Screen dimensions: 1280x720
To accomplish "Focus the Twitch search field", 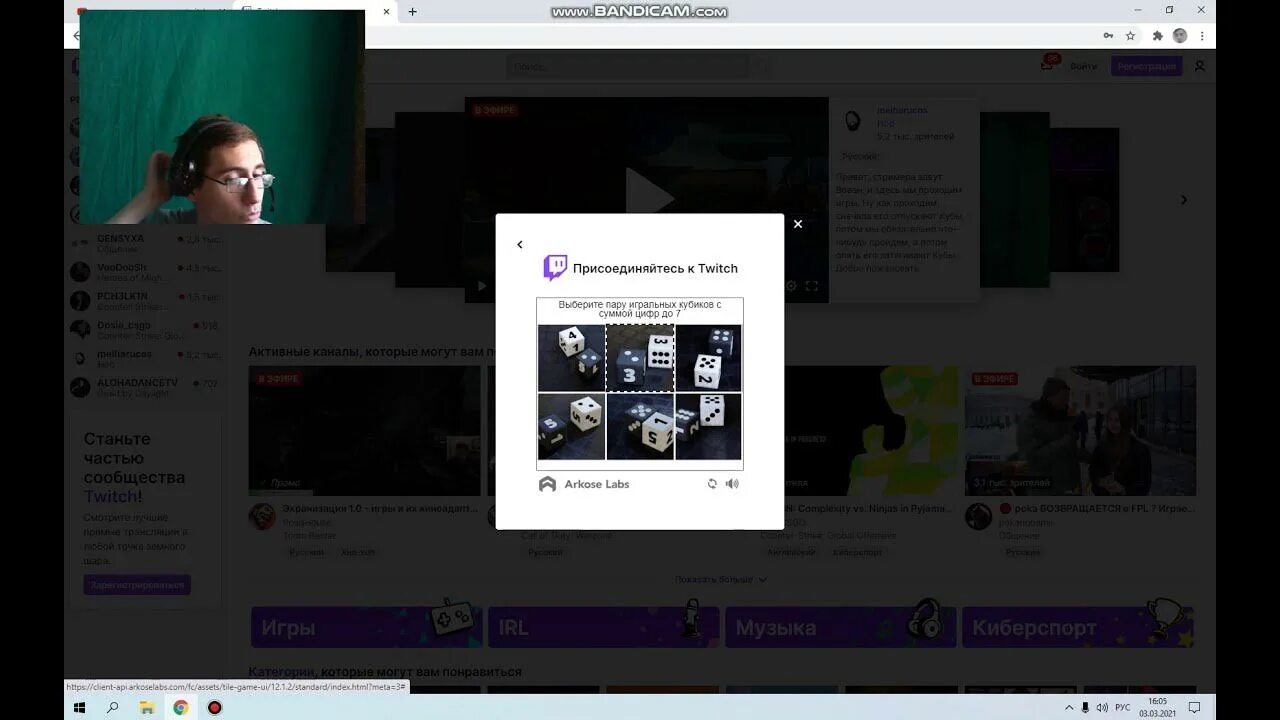I will pos(626,67).
